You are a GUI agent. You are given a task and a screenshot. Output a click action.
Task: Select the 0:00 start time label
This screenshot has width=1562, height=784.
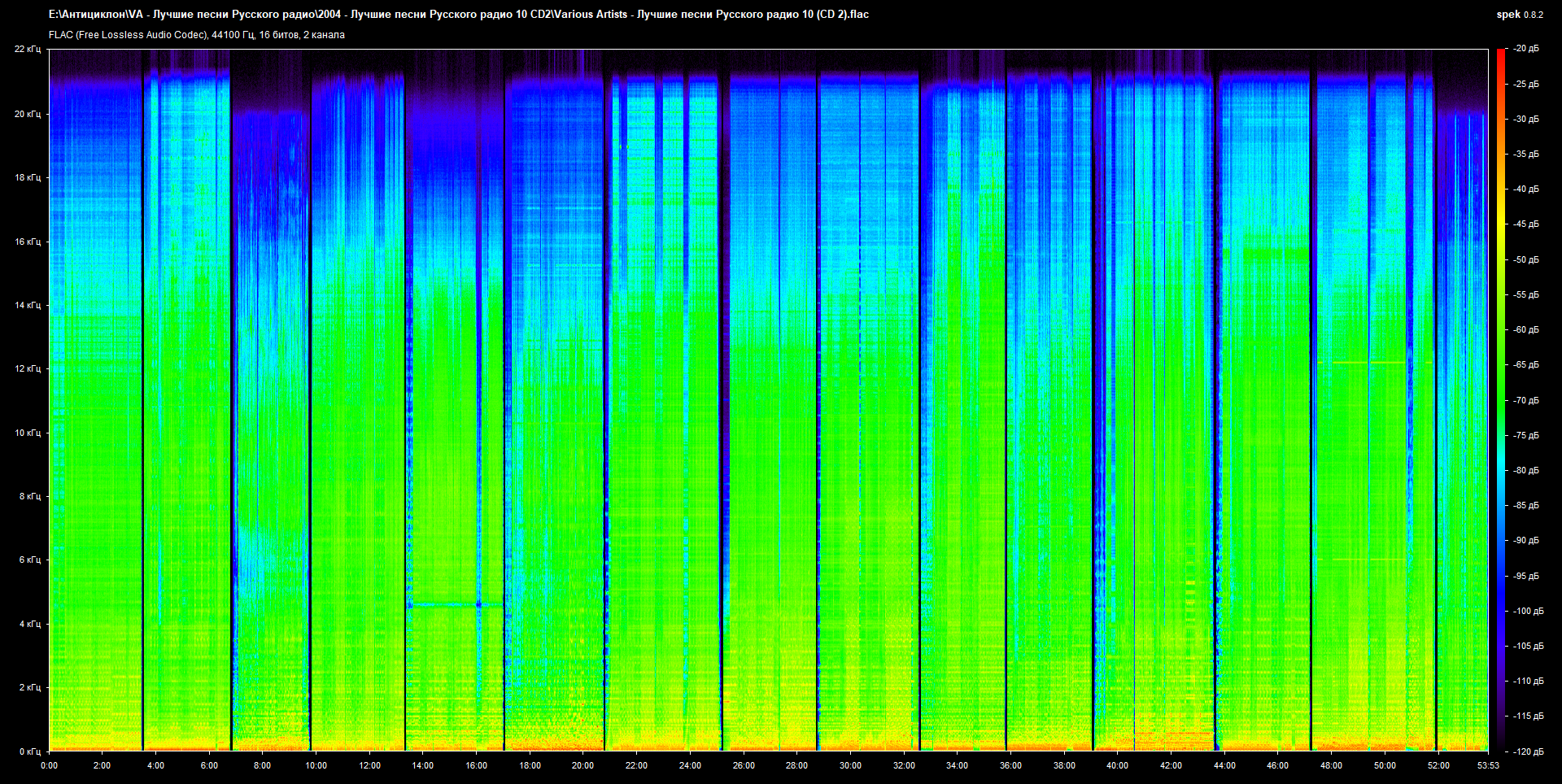point(49,765)
